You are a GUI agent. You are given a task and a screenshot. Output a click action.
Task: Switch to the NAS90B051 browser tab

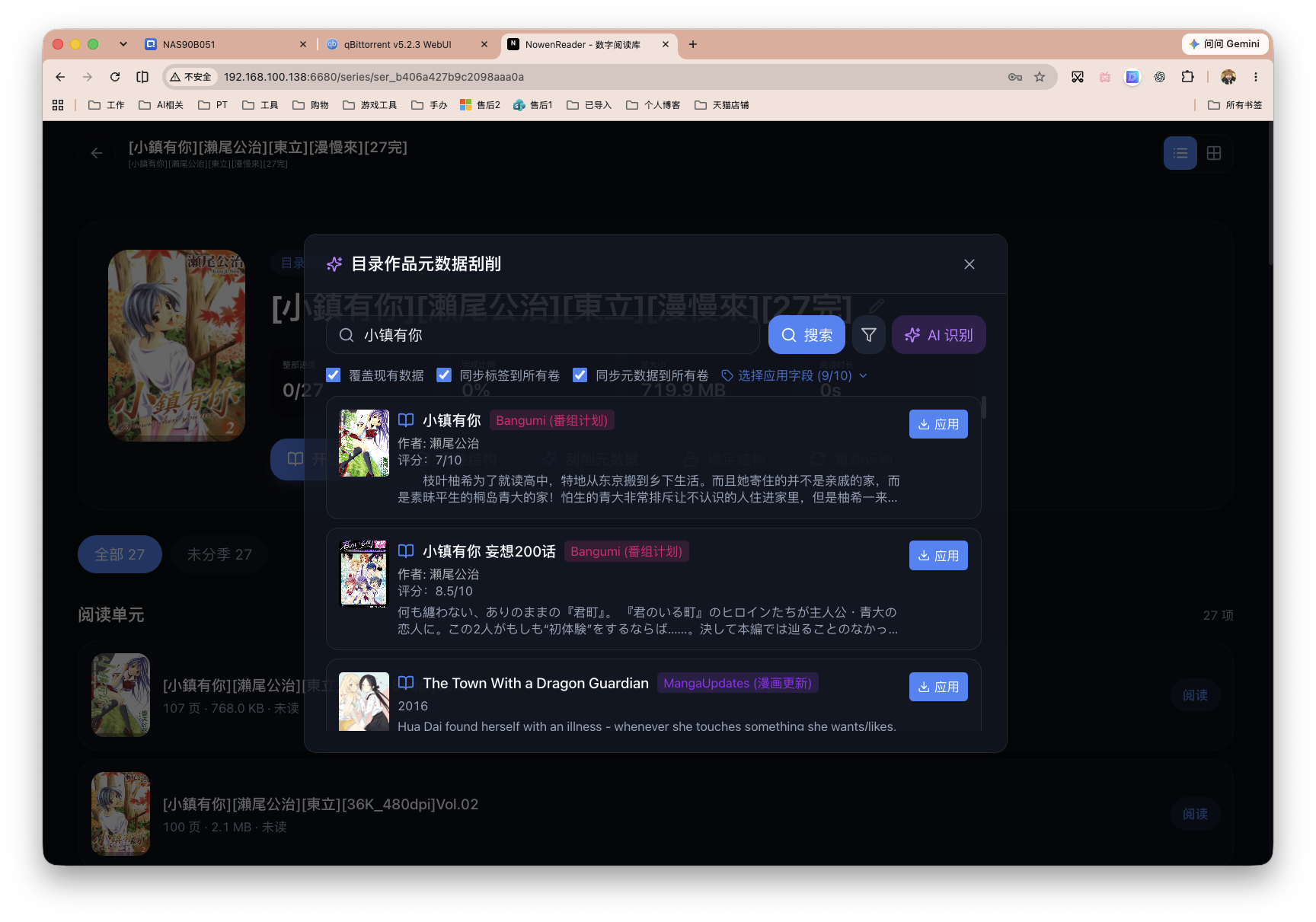225,44
